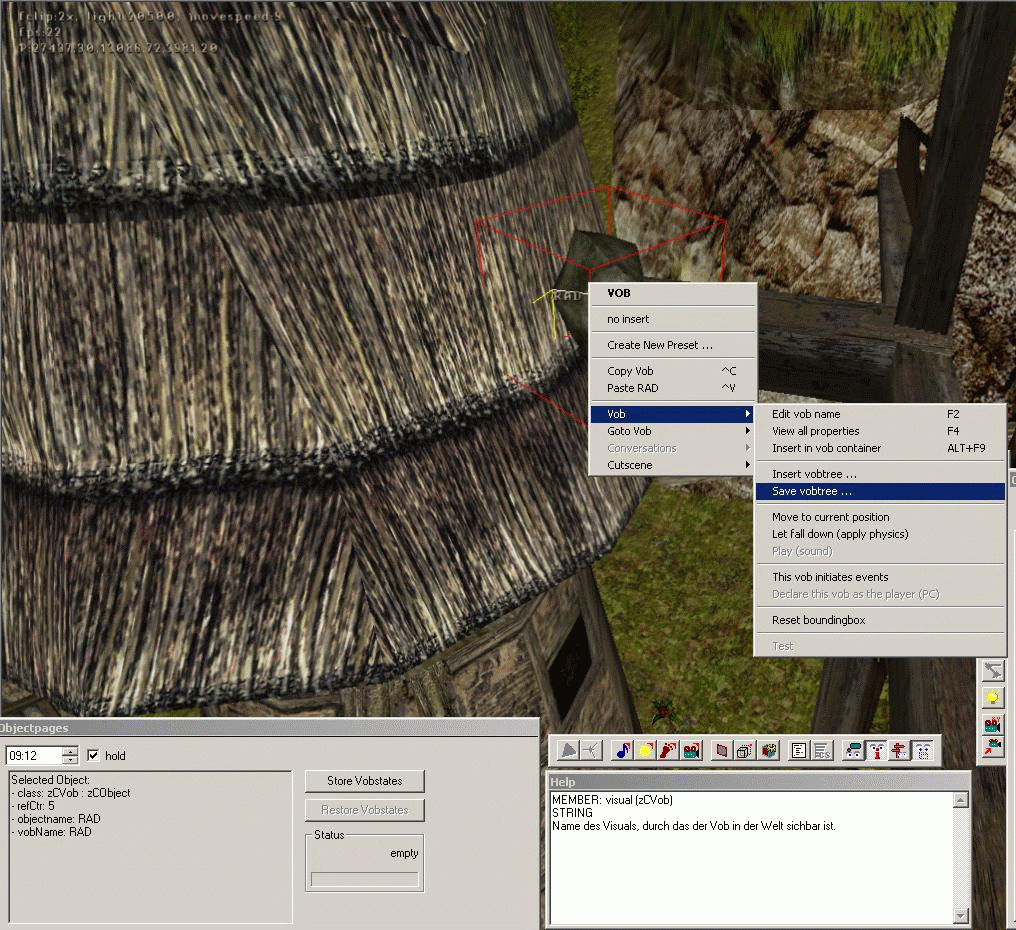Click the blue music note sound icon
The image size is (1016, 930).
click(623, 750)
